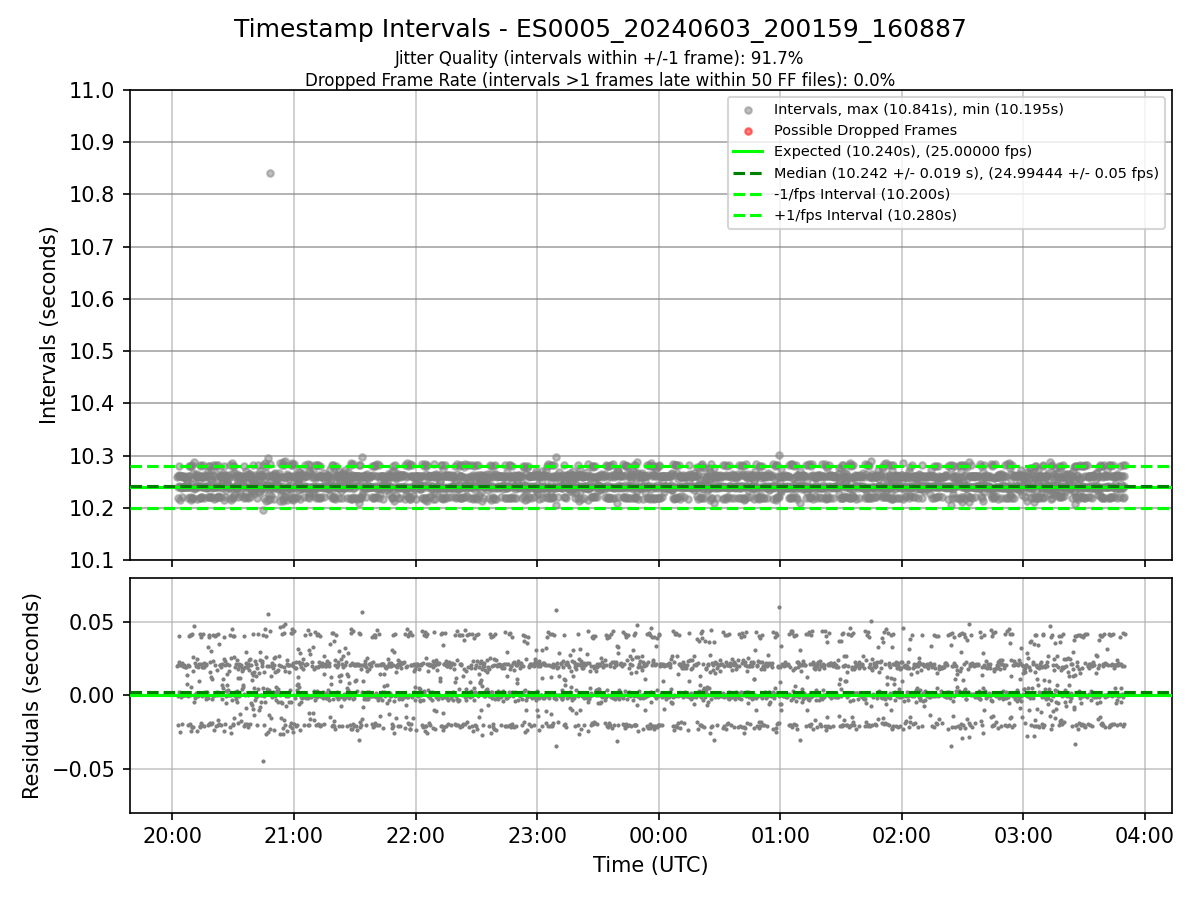
Task: Click legend entry 'Possible Dropped Frames'
Action: click(865, 130)
